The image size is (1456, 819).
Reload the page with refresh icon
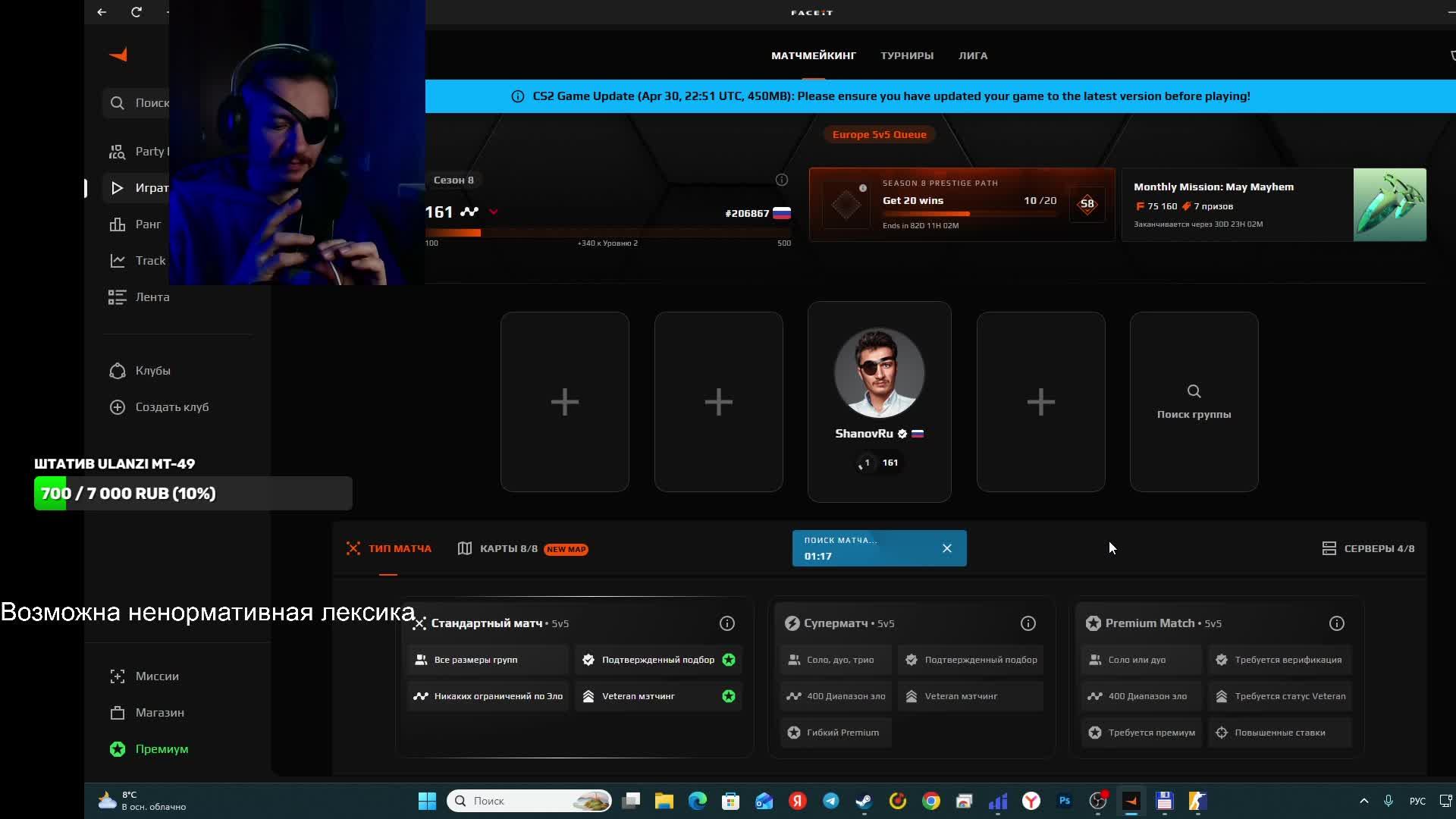[136, 12]
